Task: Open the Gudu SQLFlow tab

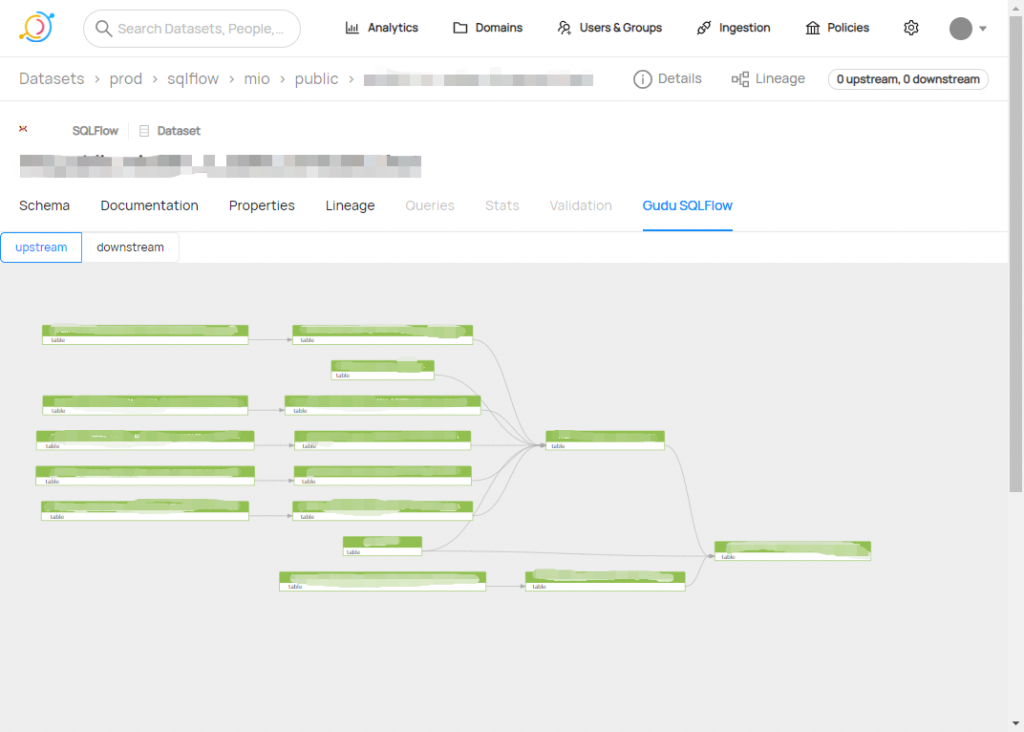Action: [687, 205]
